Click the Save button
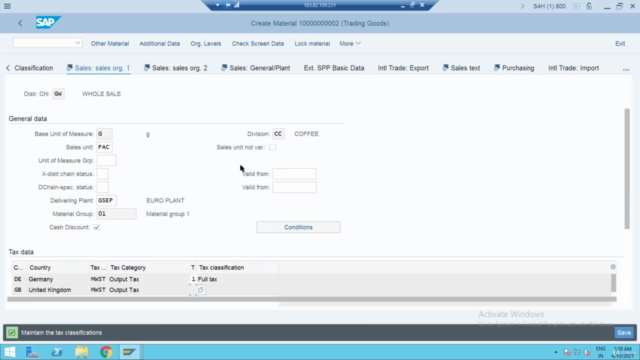This screenshot has width=640, height=360. [624, 333]
